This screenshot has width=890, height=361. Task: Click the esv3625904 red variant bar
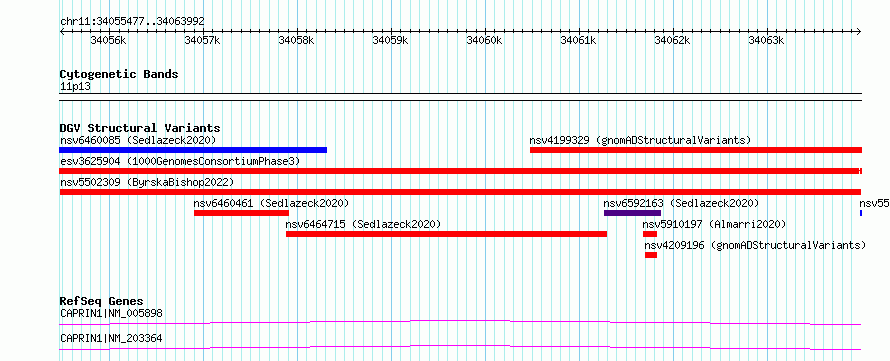(460, 171)
